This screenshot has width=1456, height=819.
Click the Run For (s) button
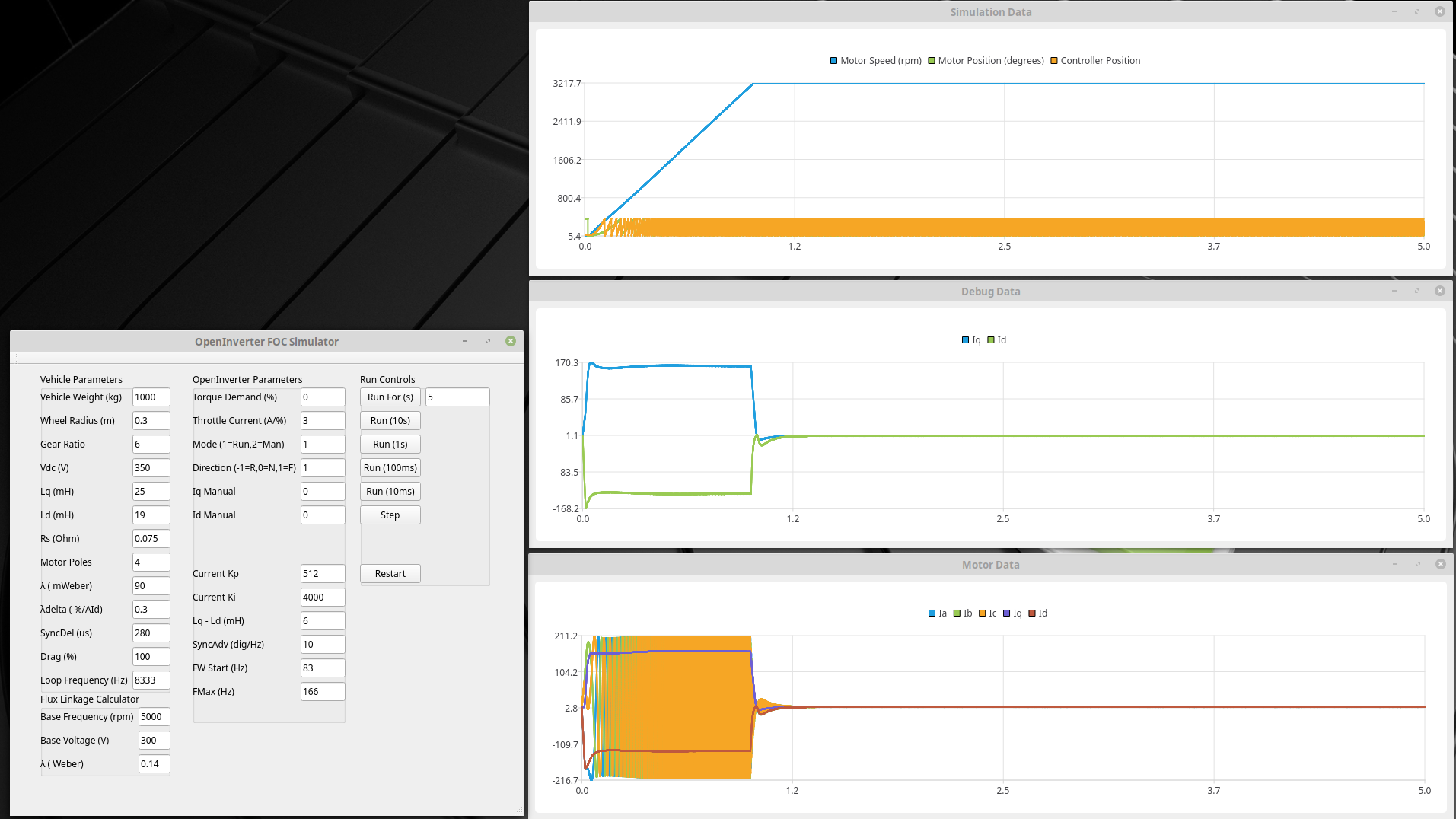(390, 397)
